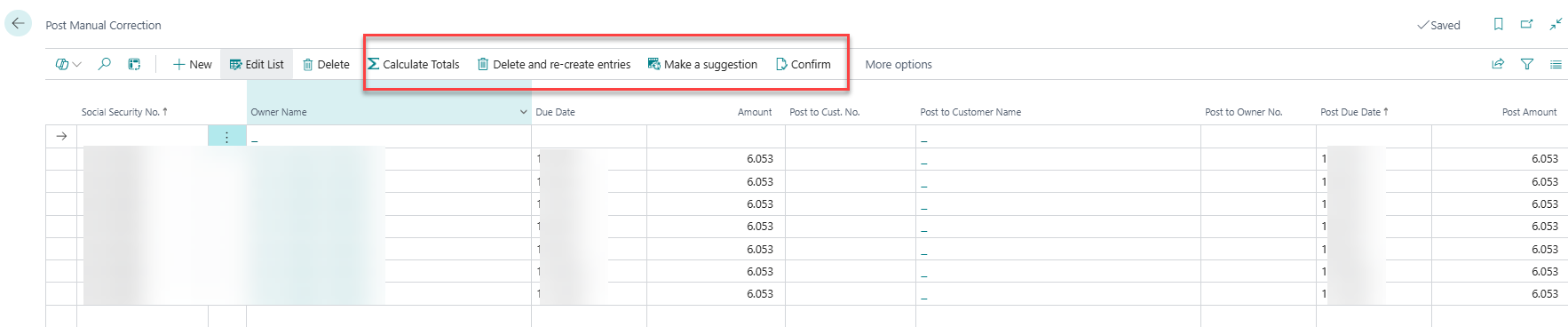
Task: Click the share icon on the right
Action: coord(1498,64)
